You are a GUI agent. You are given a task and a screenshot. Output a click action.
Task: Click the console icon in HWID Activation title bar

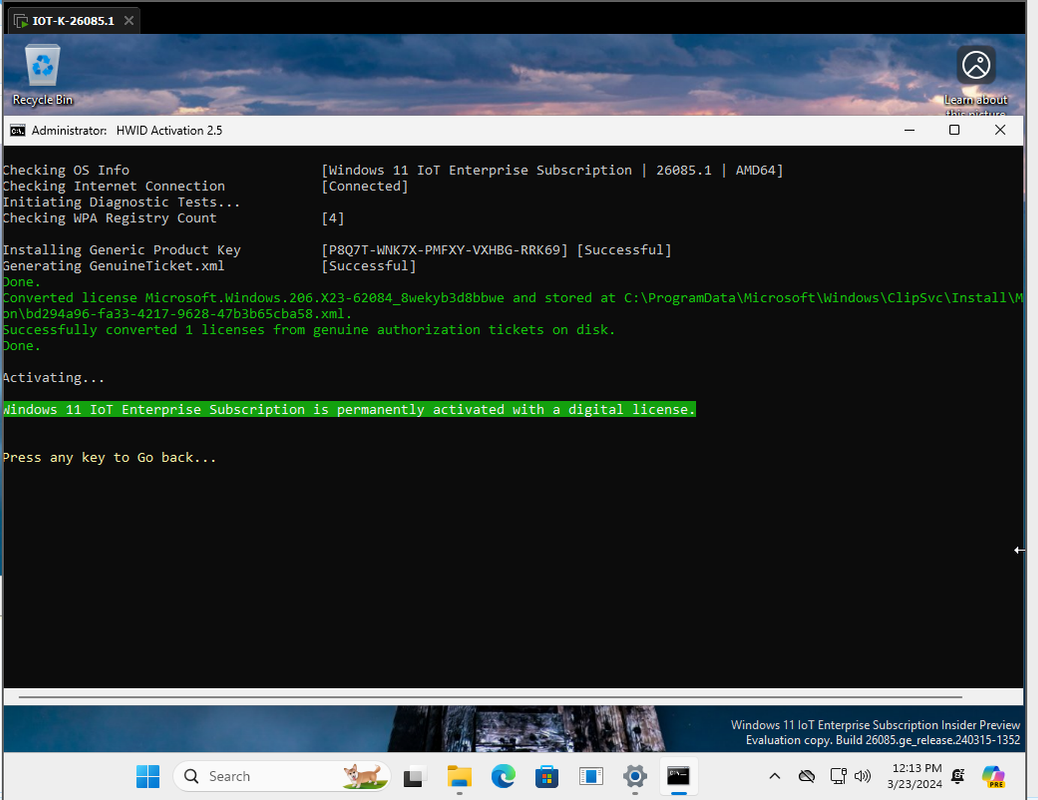point(17,130)
